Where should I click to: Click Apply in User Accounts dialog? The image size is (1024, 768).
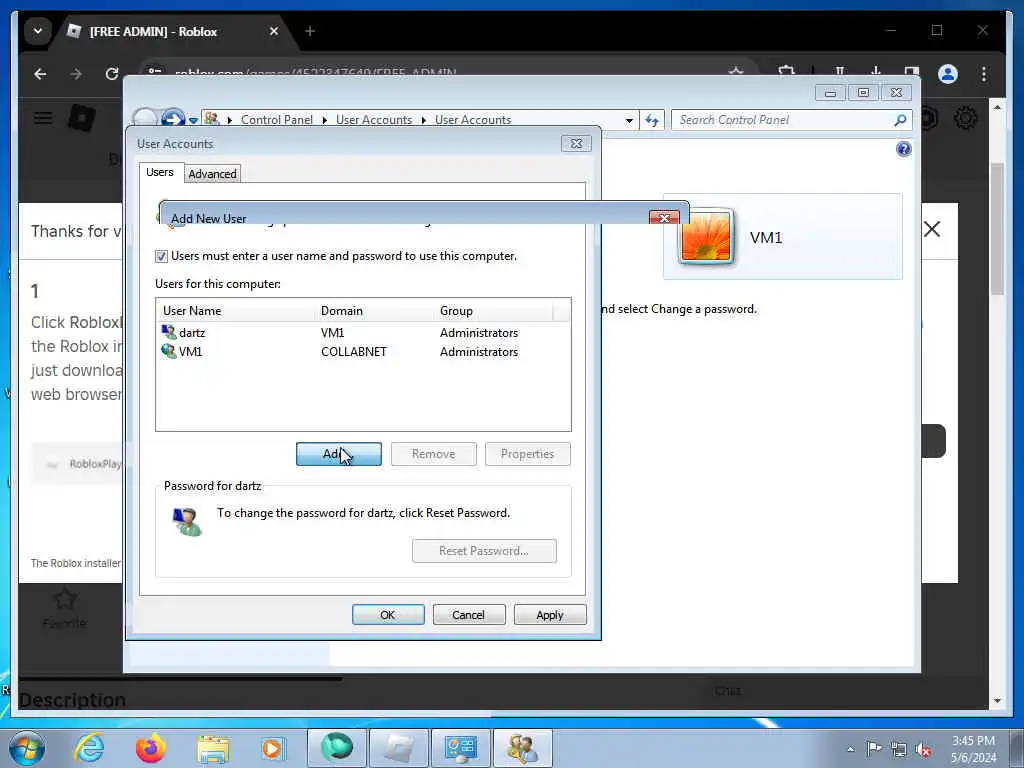point(550,615)
